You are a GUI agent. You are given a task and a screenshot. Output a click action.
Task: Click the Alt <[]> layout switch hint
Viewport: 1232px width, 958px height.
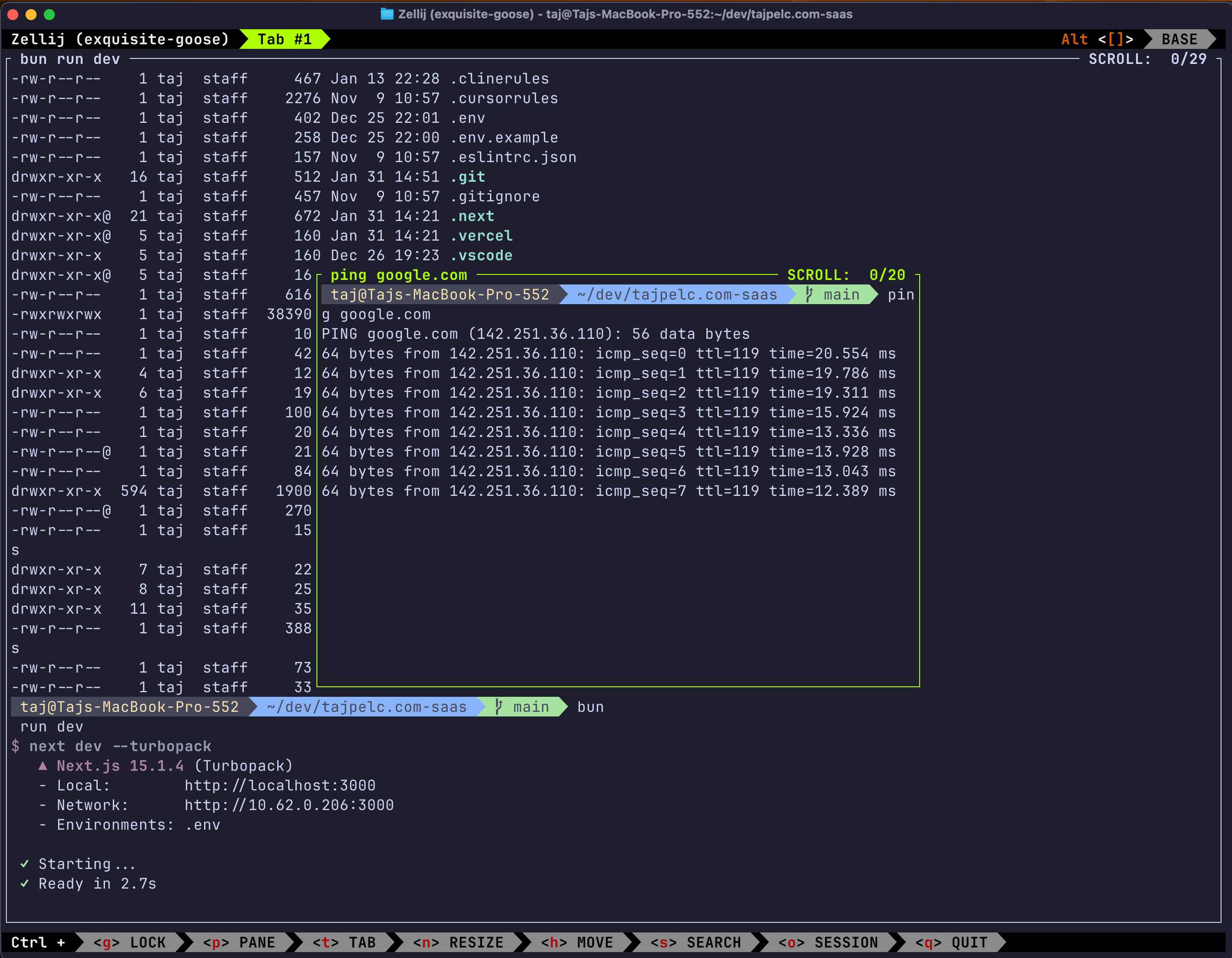pyautogui.click(x=1097, y=39)
